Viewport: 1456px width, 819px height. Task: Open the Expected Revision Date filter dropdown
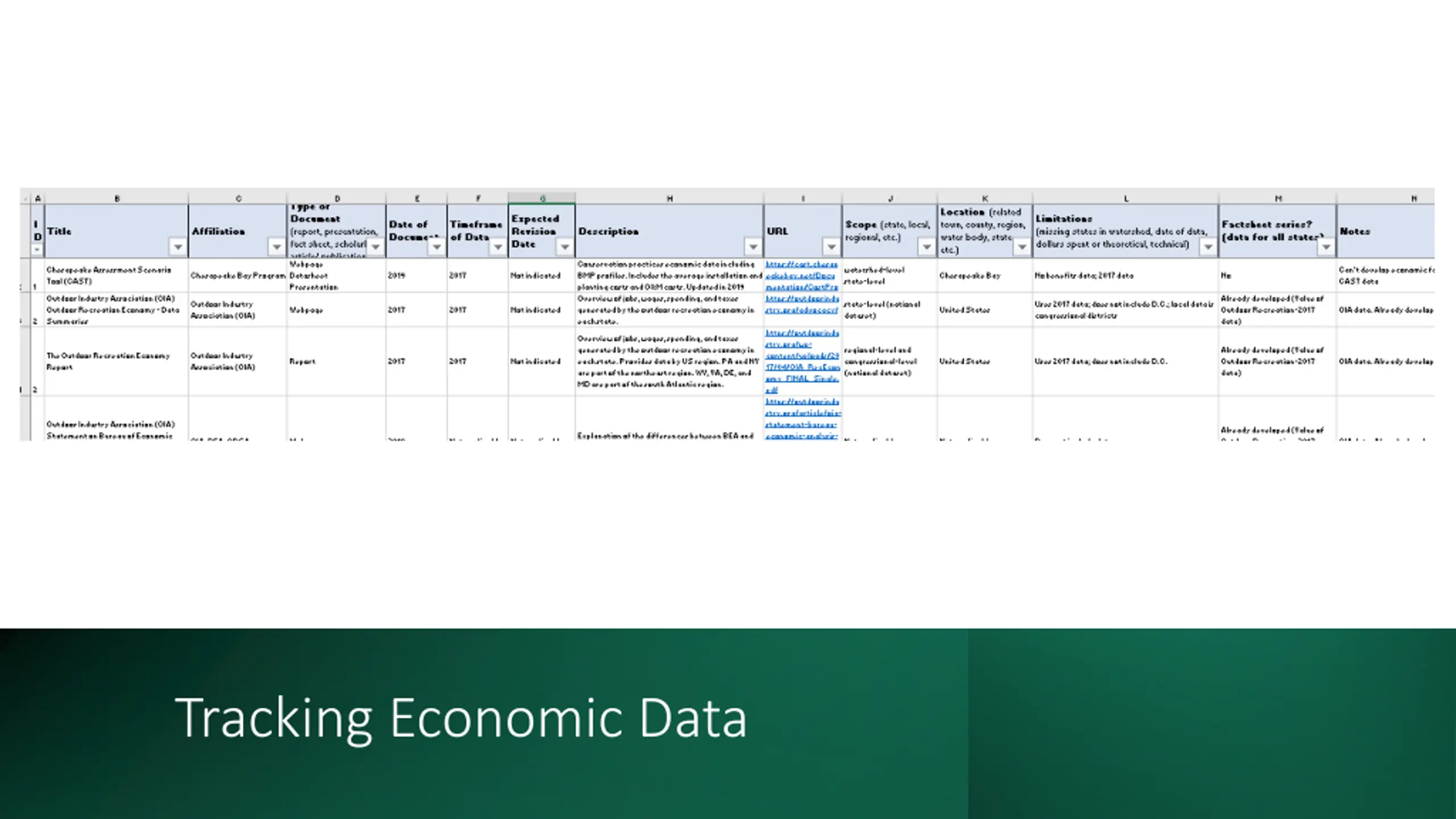click(x=565, y=247)
